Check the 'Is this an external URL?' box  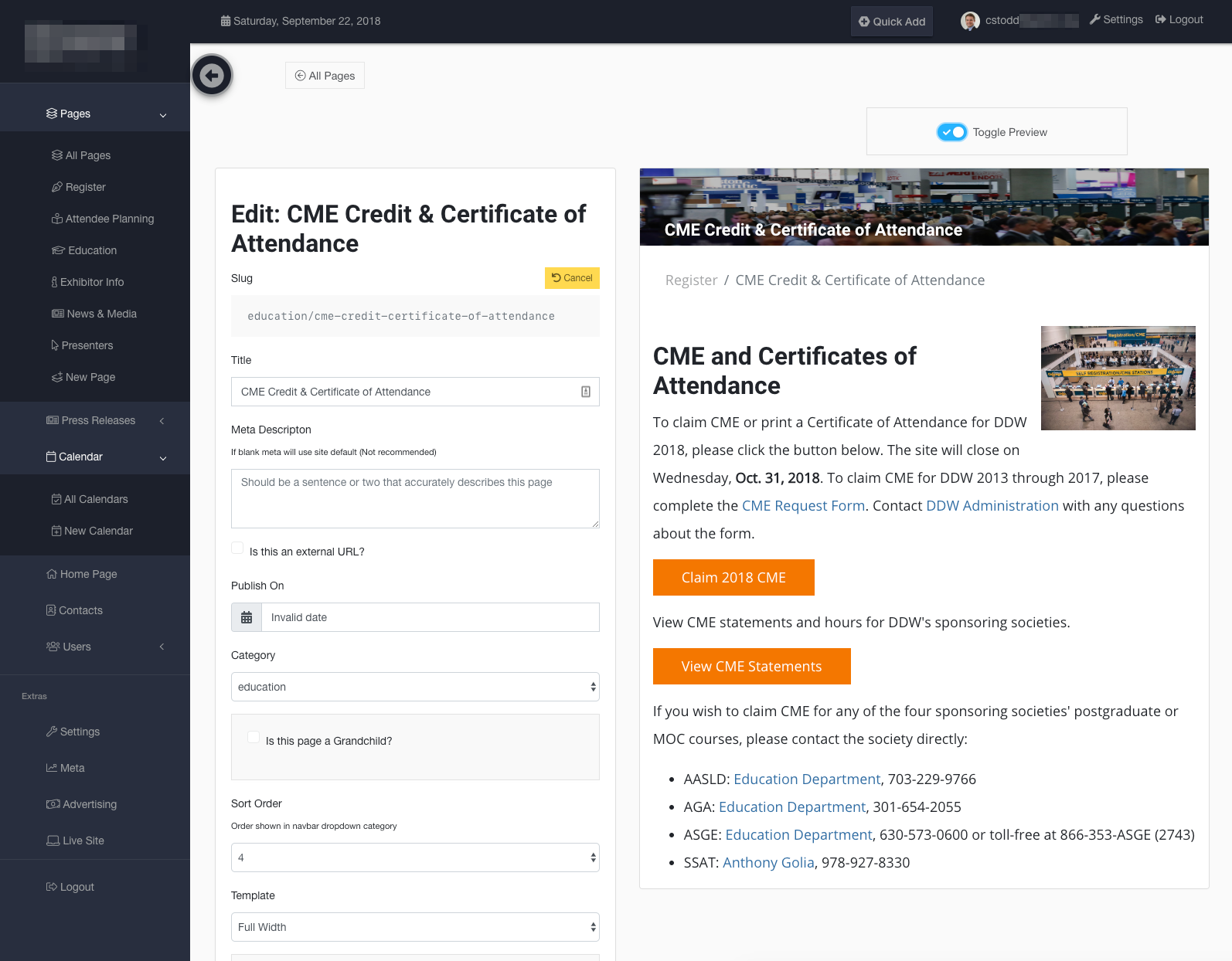click(237, 548)
